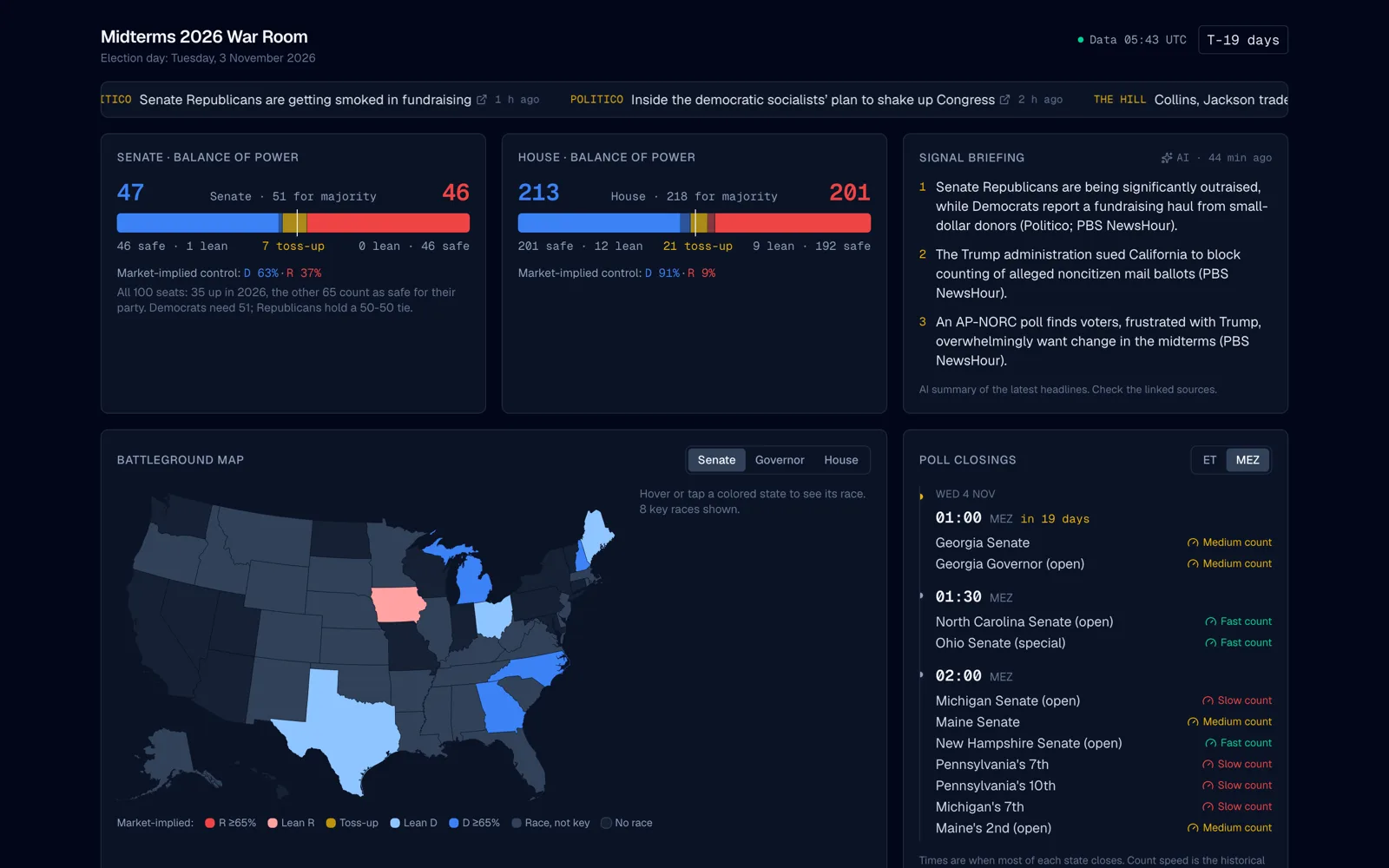
Task: Select Iowa on the battleground map
Action: (x=398, y=605)
